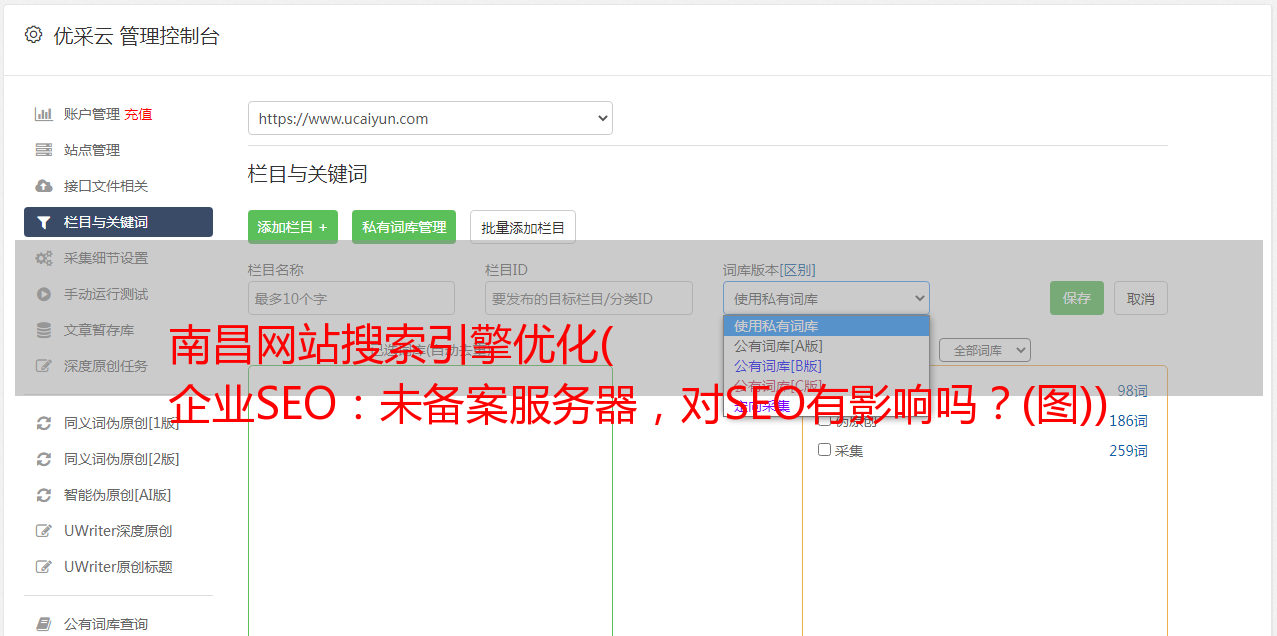
Task: Open 文章暂存库 in sidebar
Action: (x=99, y=330)
